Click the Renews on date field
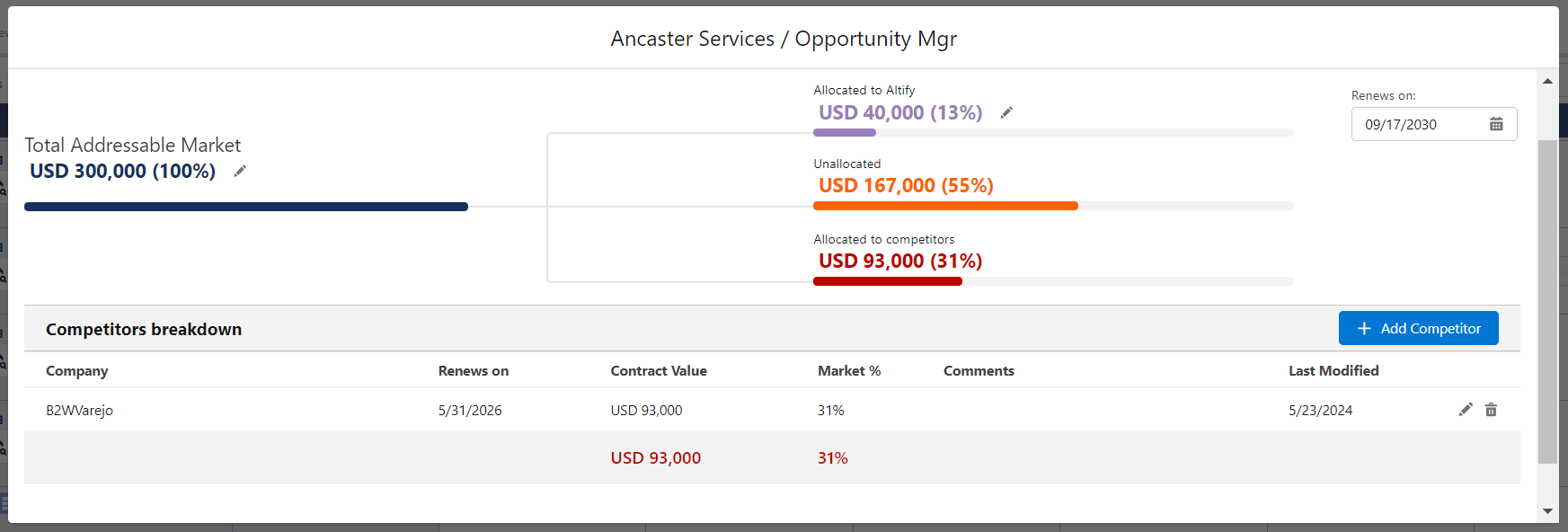The height and width of the screenshot is (532, 1568). coord(1434,124)
